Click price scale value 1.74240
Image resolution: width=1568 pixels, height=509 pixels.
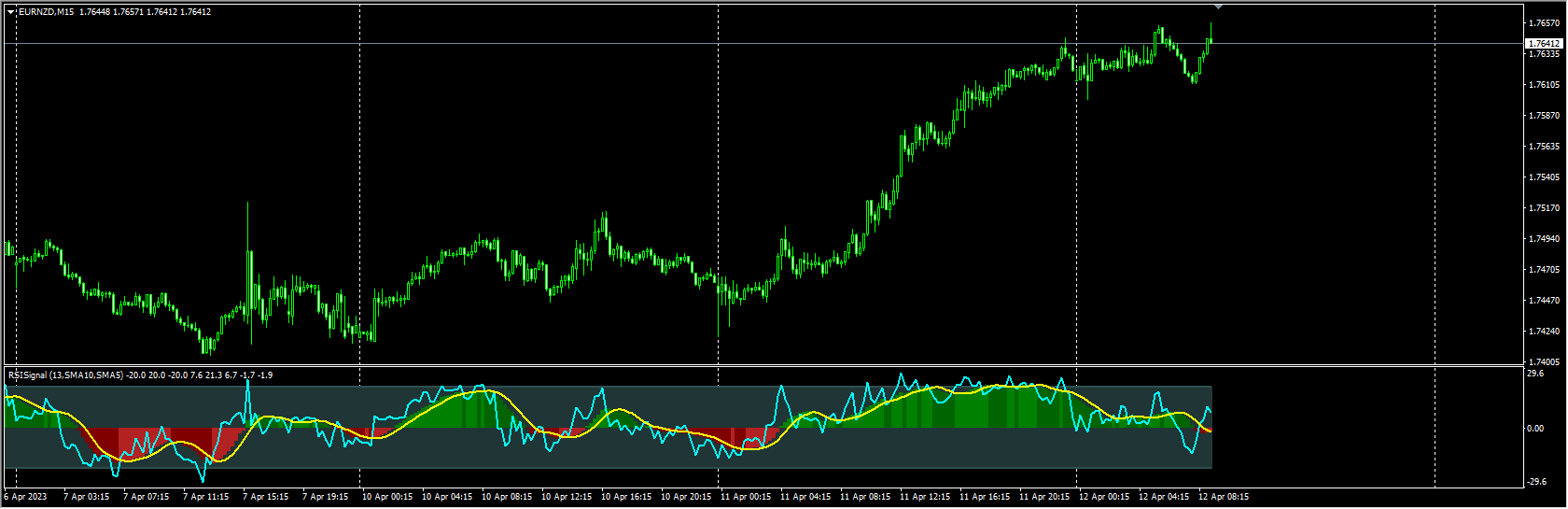tap(1544, 332)
